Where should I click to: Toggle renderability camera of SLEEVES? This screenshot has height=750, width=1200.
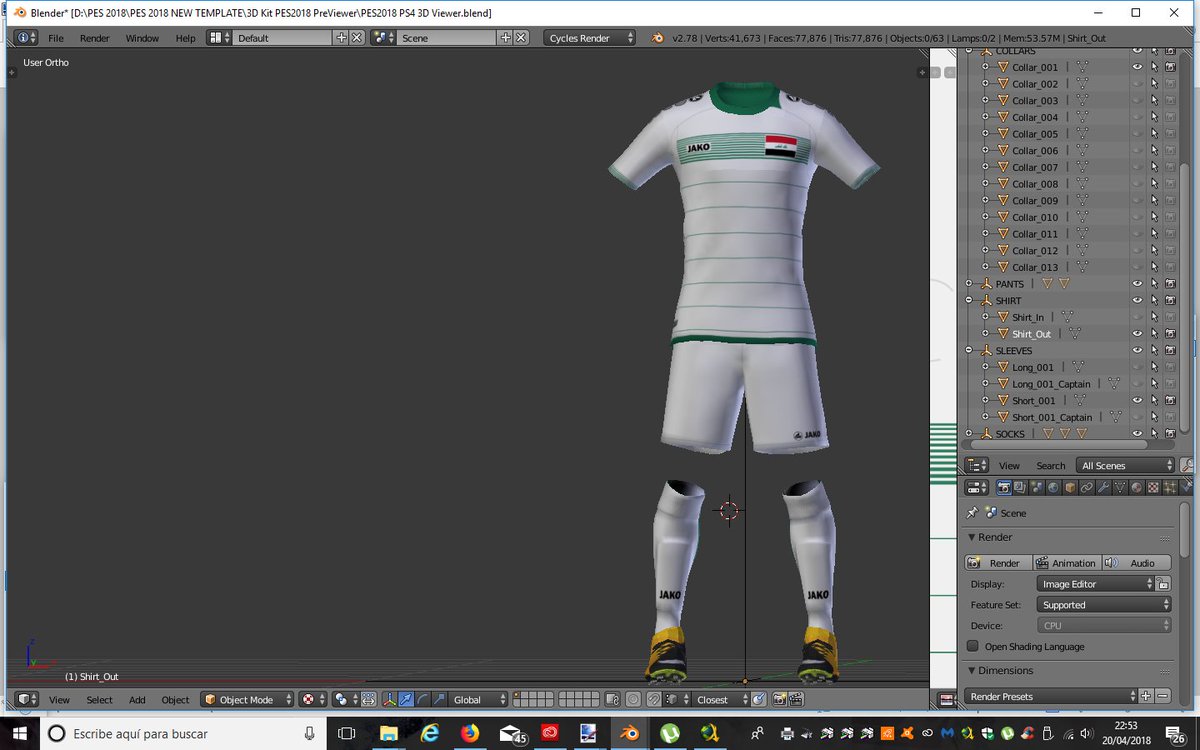click(1170, 351)
